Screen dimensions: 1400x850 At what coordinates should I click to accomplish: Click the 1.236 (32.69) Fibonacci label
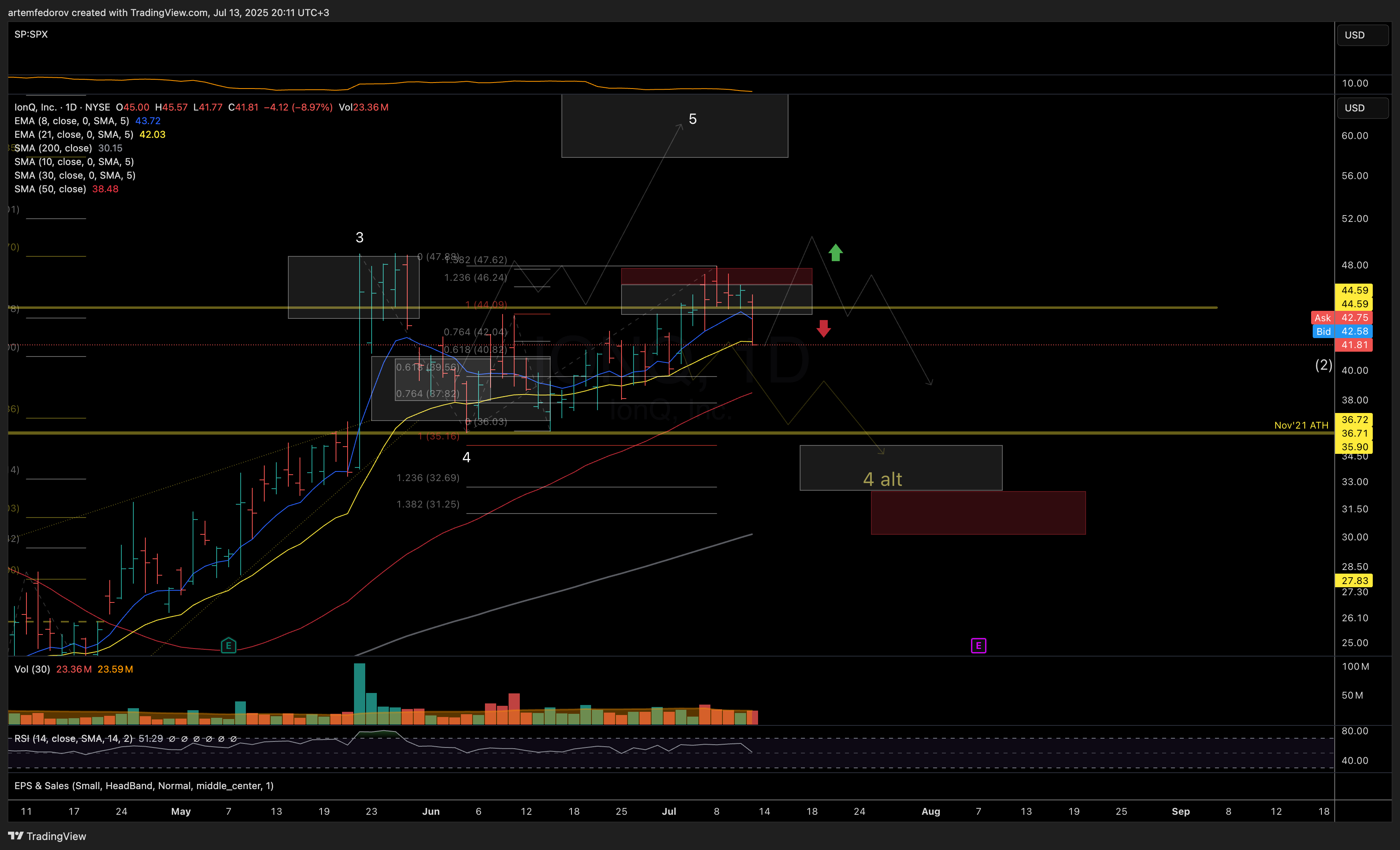point(428,478)
